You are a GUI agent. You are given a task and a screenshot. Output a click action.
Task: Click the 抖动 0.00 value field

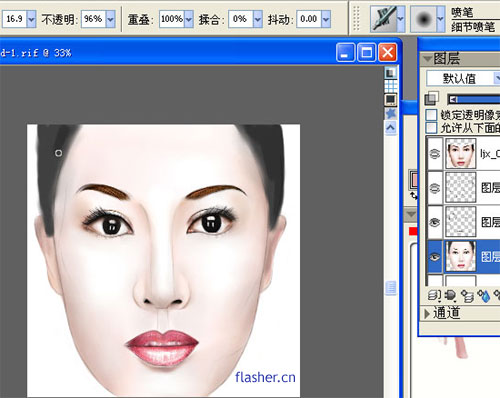pyautogui.click(x=309, y=19)
